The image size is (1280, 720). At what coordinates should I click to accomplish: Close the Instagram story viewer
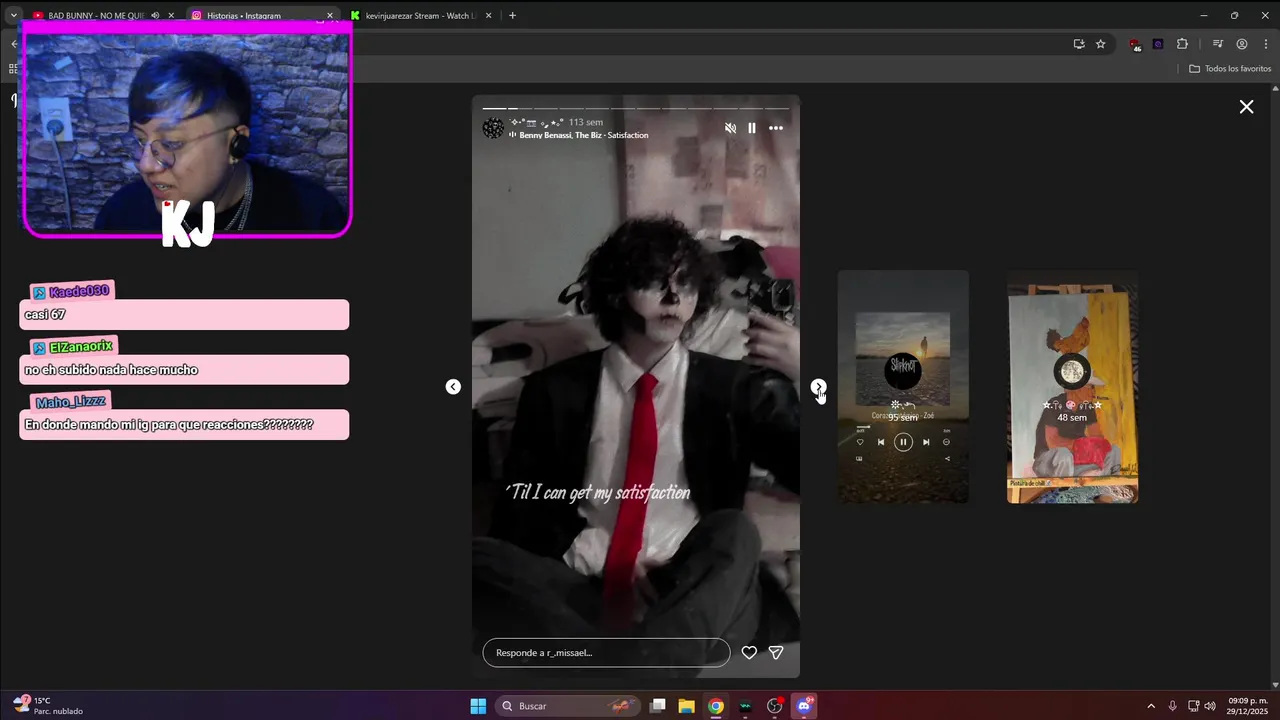click(x=1246, y=106)
